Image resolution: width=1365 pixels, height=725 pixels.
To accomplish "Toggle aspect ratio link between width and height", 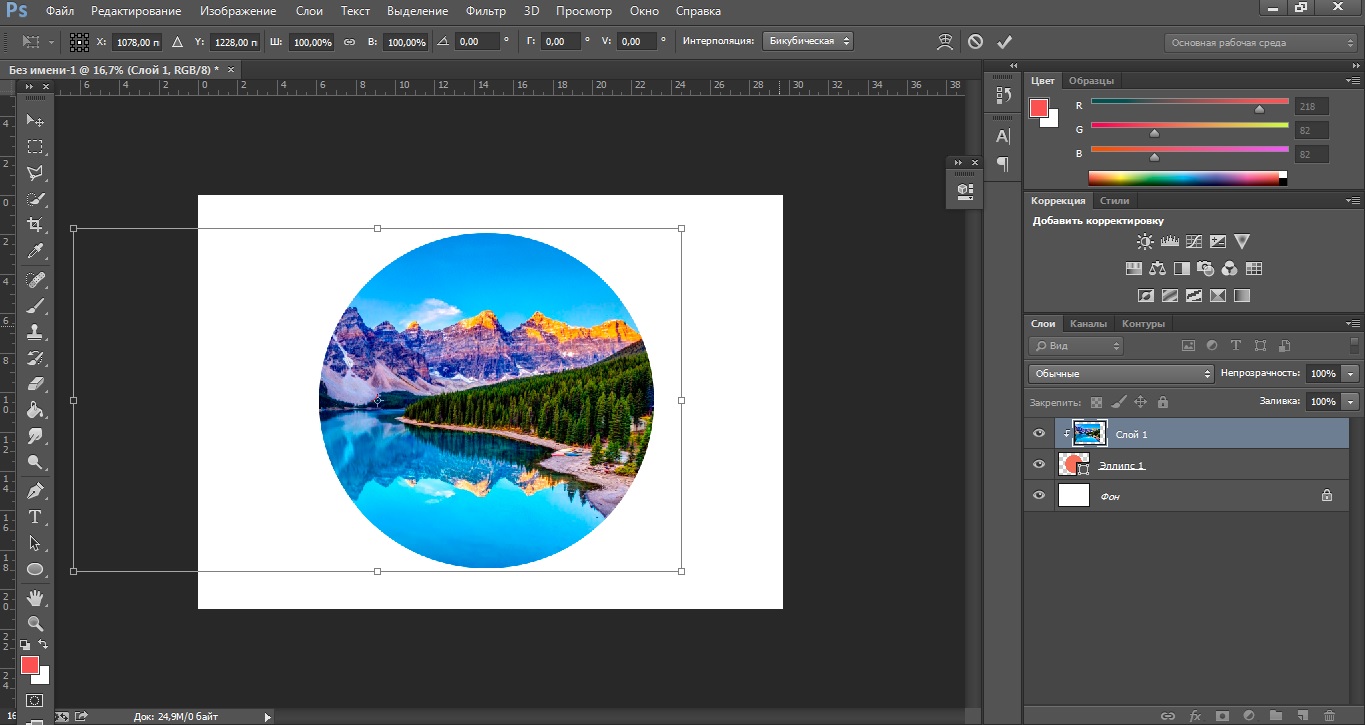I will tap(349, 42).
